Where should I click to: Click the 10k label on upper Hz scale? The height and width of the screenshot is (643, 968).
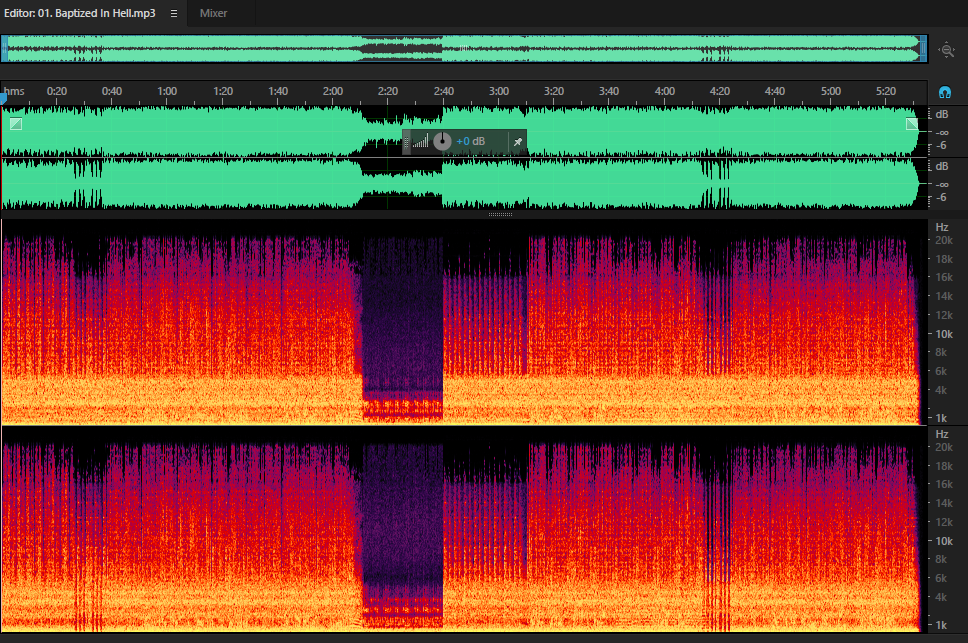pos(944,334)
